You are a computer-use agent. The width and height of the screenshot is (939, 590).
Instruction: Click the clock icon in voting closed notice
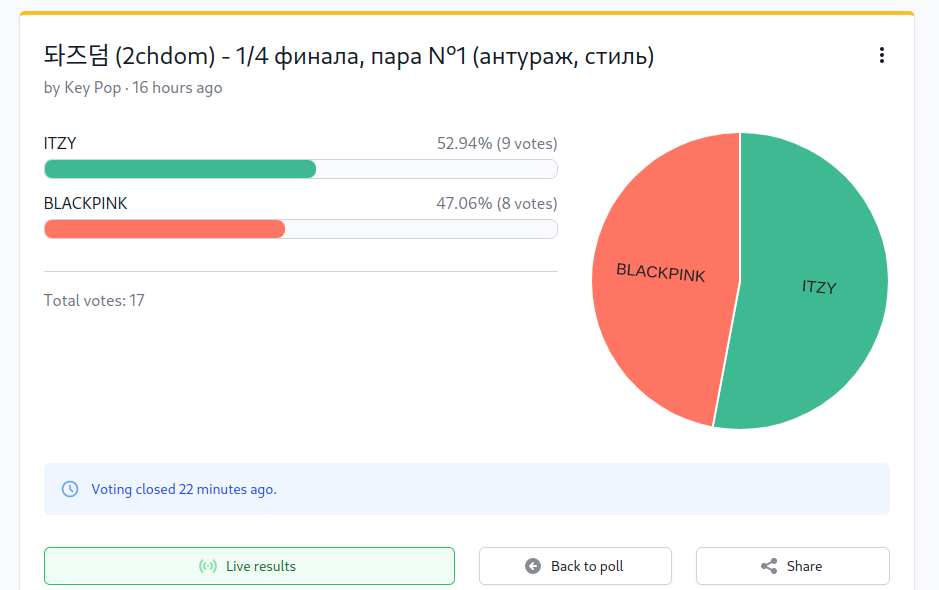coord(70,489)
